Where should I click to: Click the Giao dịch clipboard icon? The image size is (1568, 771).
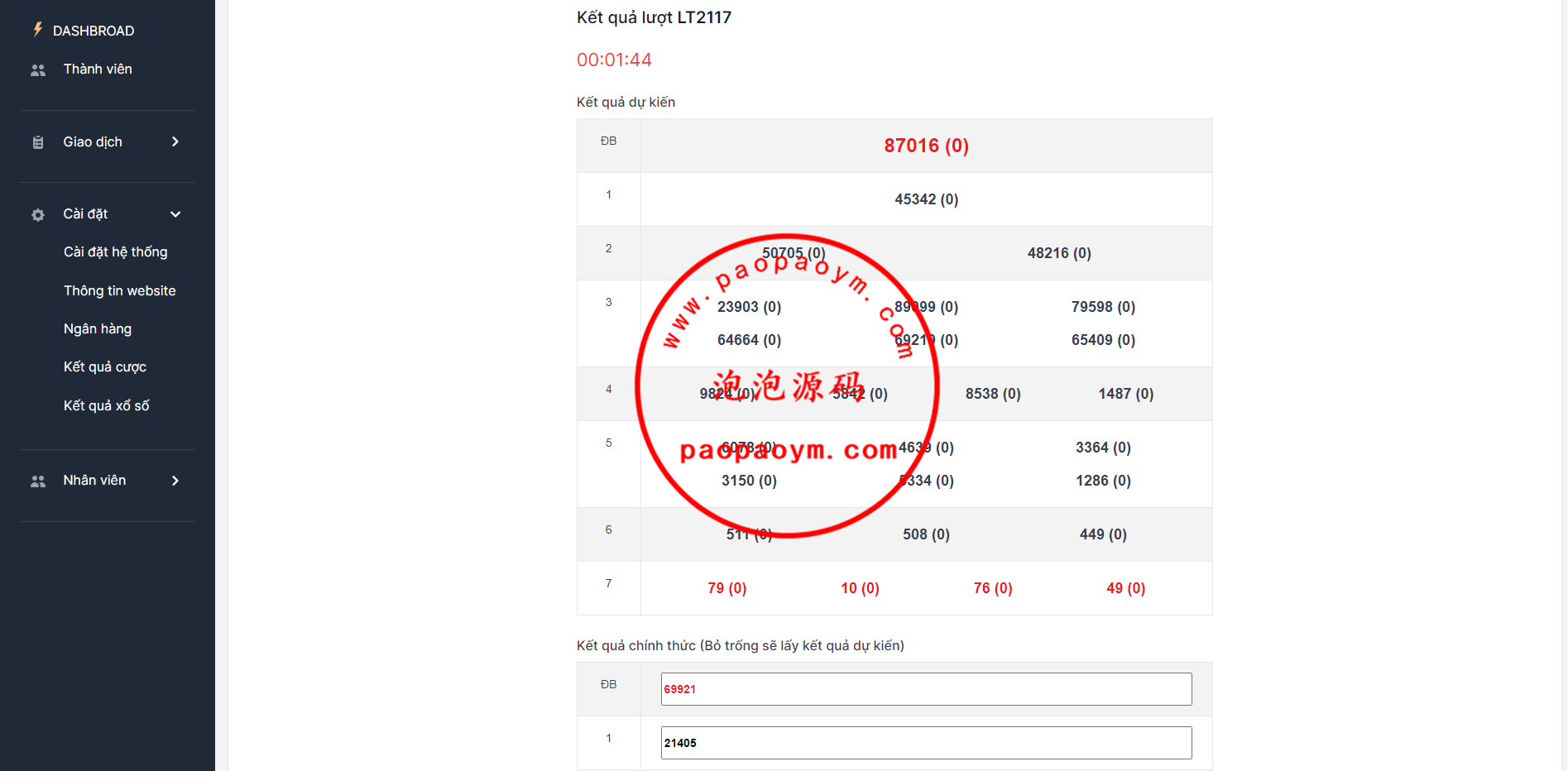pyautogui.click(x=38, y=142)
